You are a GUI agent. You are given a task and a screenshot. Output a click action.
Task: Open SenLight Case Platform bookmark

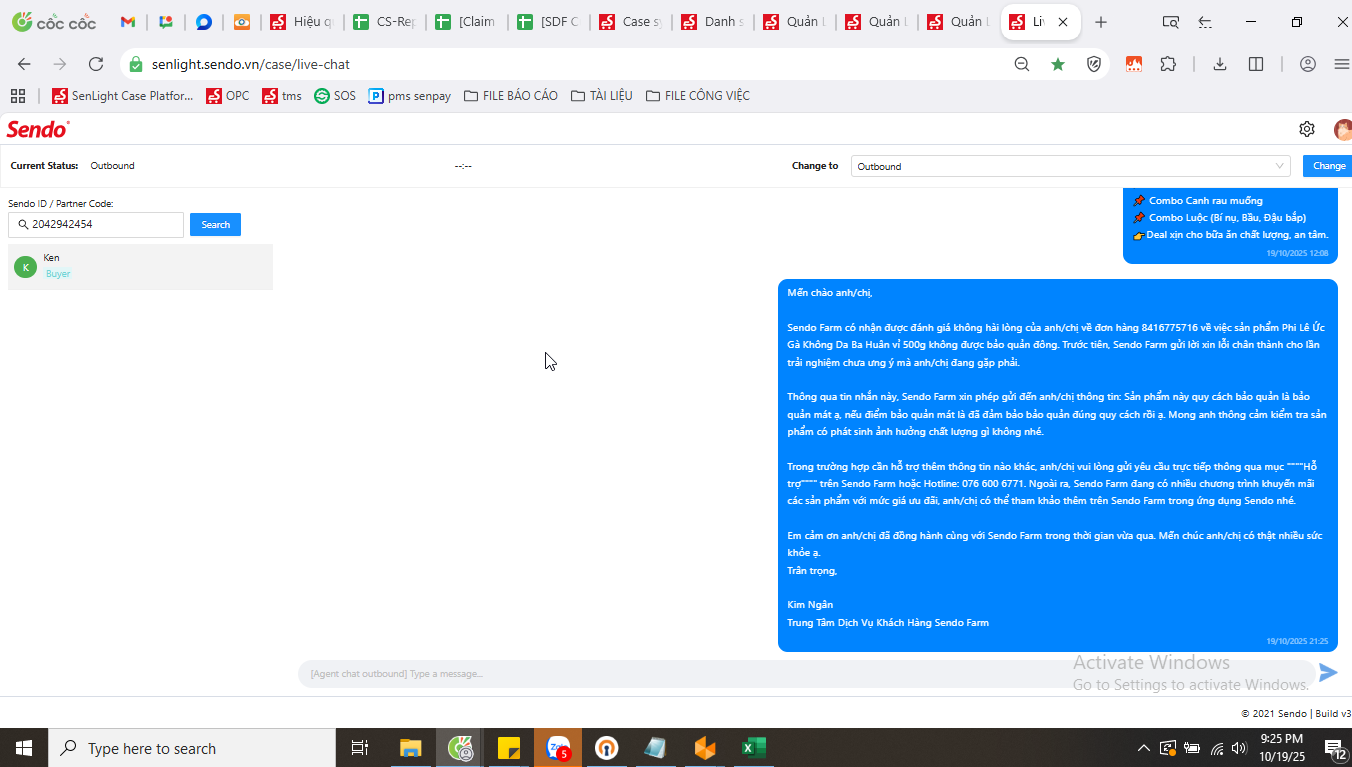pos(122,96)
